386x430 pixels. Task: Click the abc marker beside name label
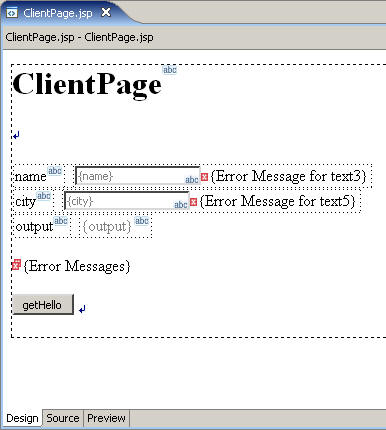point(55,171)
